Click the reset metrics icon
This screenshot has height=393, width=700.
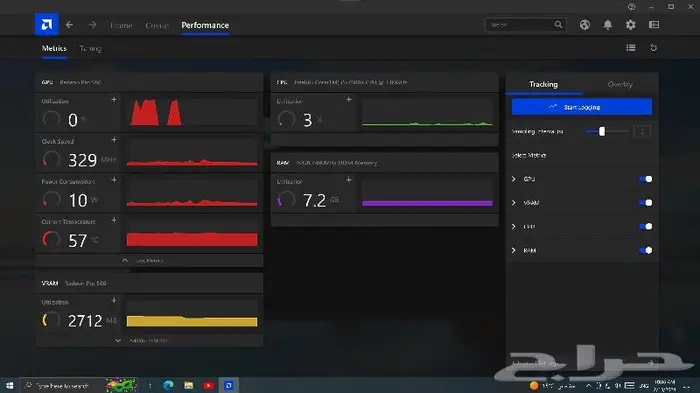click(654, 48)
